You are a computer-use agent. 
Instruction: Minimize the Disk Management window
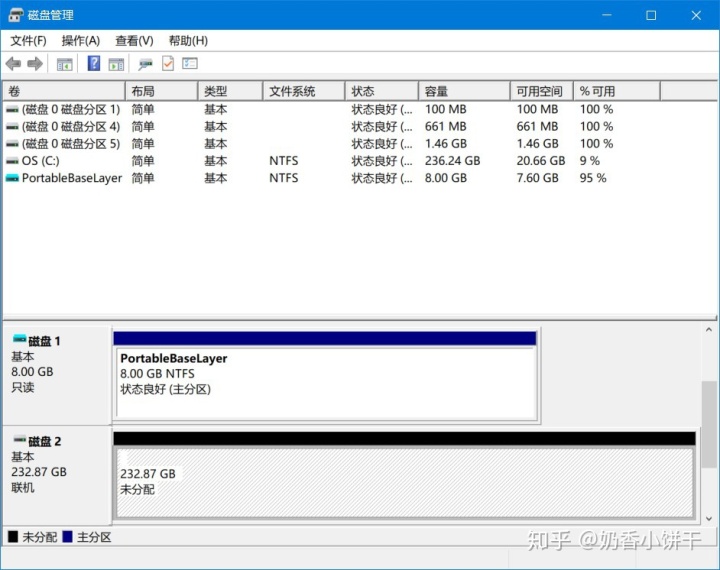pyautogui.click(x=607, y=15)
